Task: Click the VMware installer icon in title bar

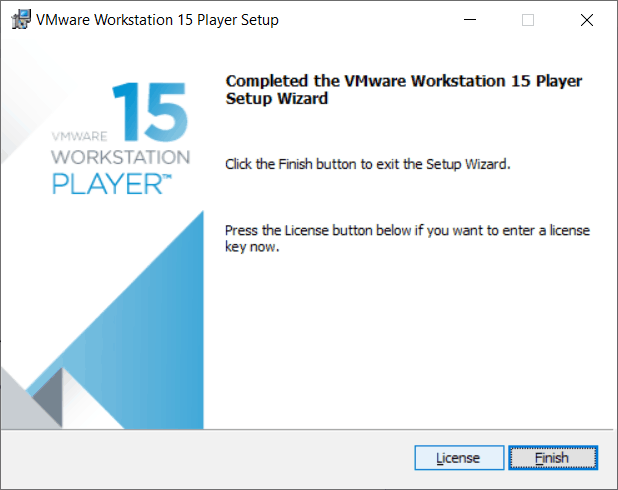Action: click(19, 20)
